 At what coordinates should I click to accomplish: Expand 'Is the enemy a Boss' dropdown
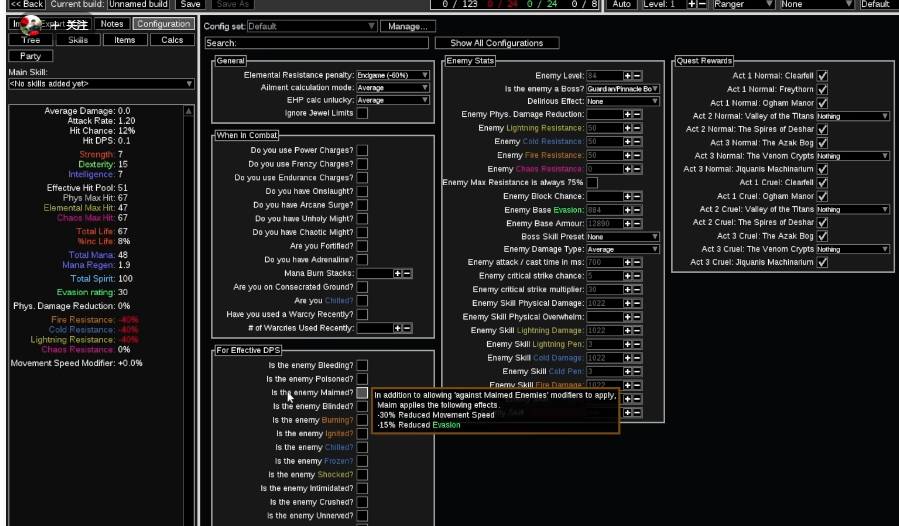pyautogui.click(x=623, y=89)
